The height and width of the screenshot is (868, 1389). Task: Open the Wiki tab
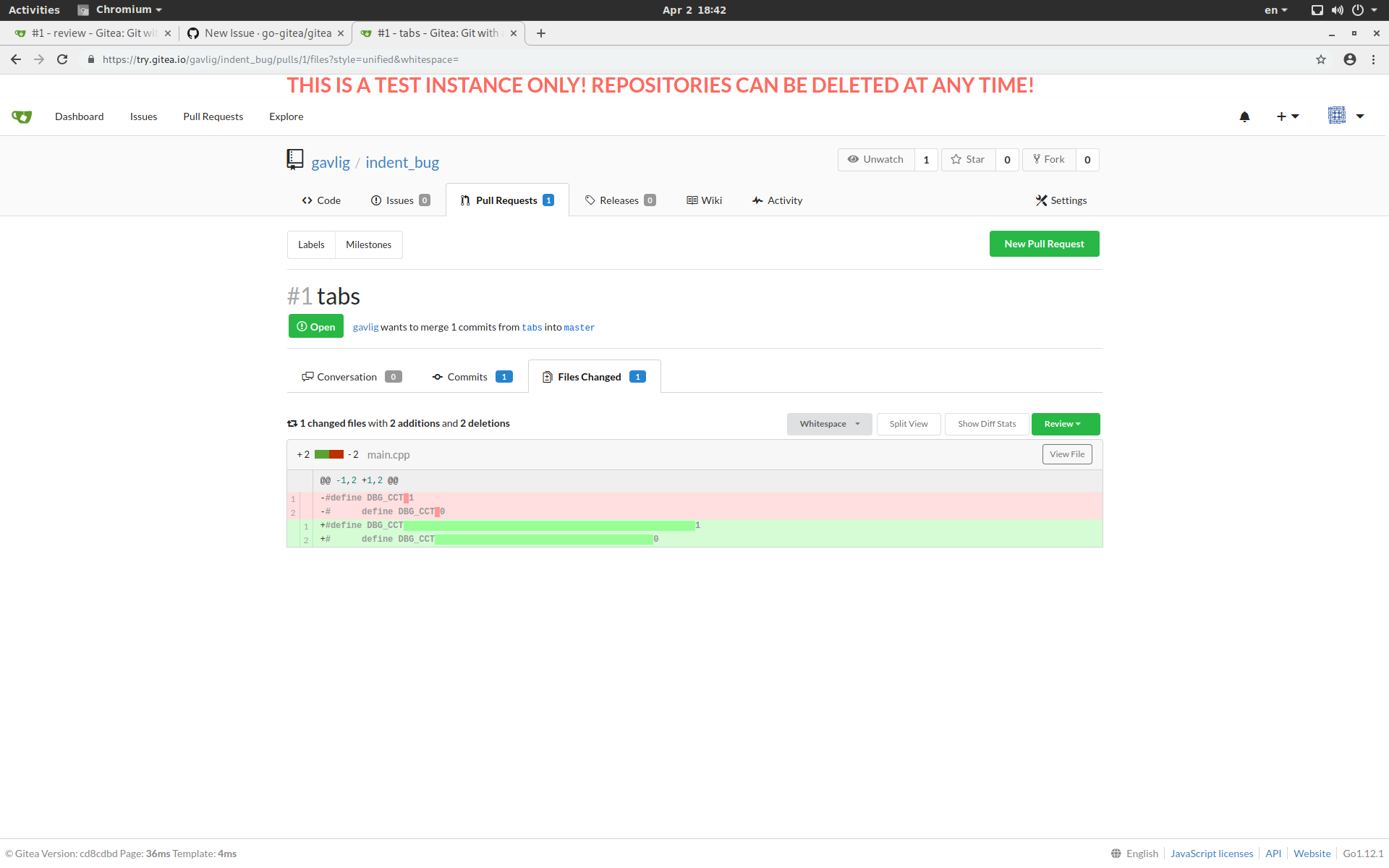[703, 200]
